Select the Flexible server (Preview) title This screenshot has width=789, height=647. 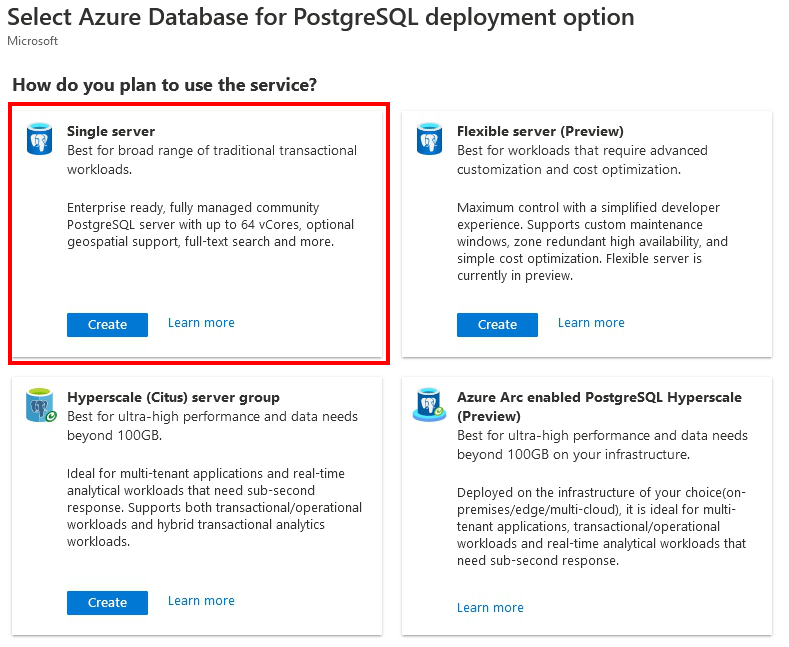540,131
